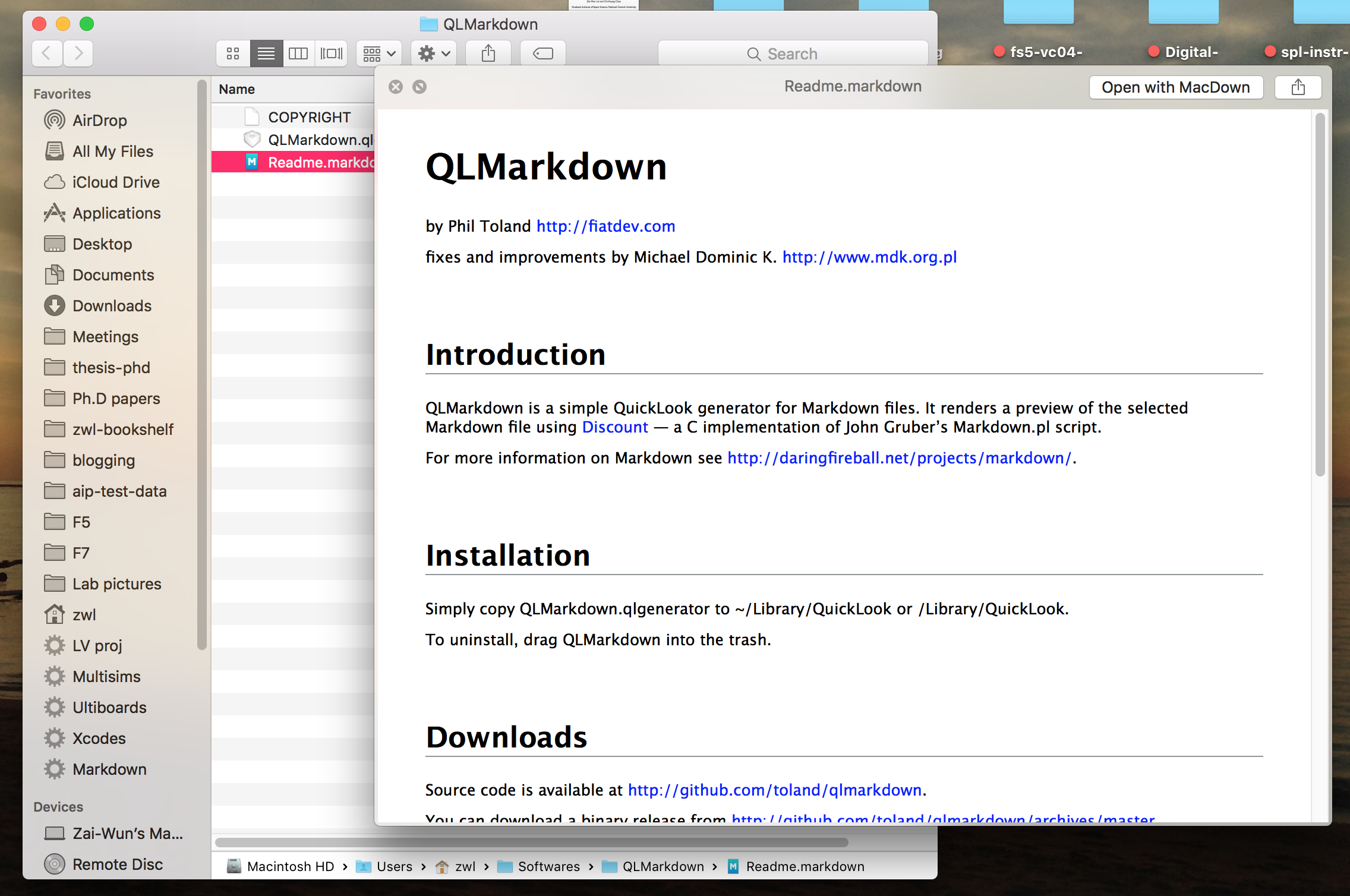This screenshot has height=896, width=1350.
Task: Click the Open with MacDown button
Action: pyautogui.click(x=1176, y=87)
